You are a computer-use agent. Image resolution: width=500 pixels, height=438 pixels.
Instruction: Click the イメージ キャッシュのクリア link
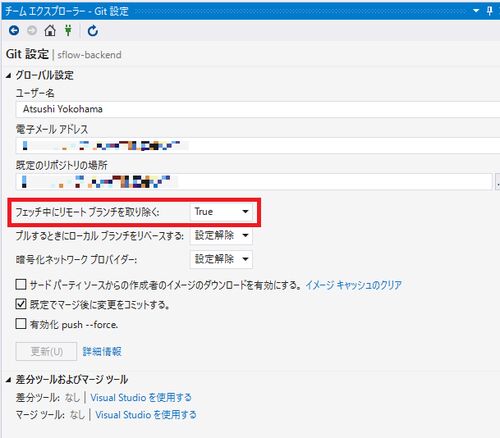coord(354,285)
